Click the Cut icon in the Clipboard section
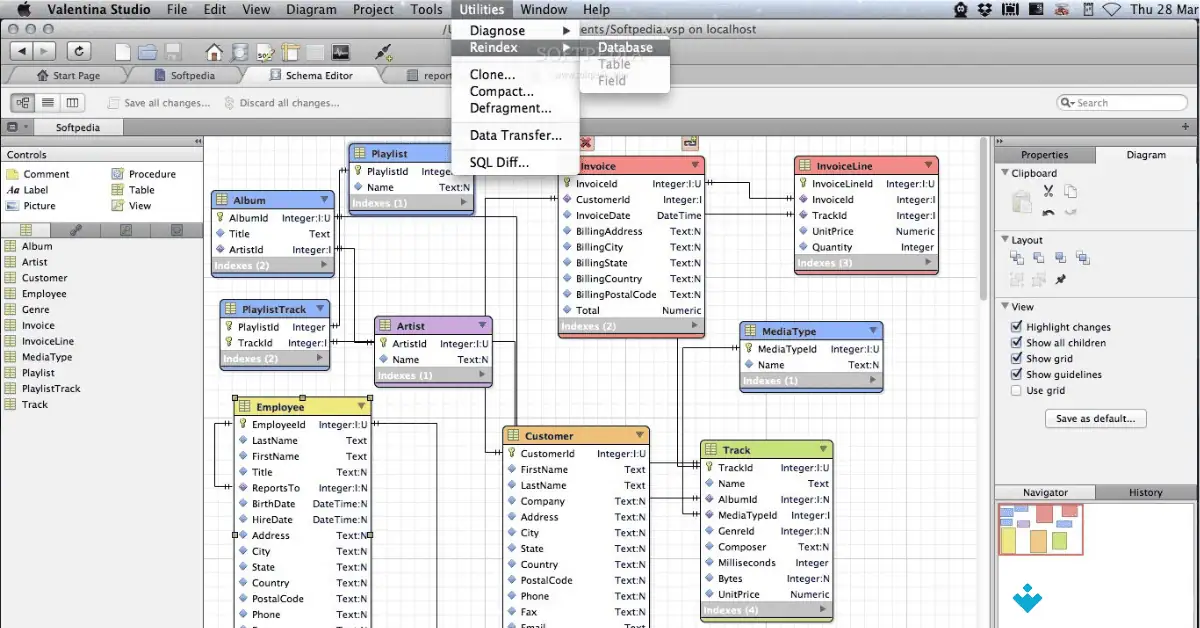1200x628 pixels. pyautogui.click(x=1047, y=192)
